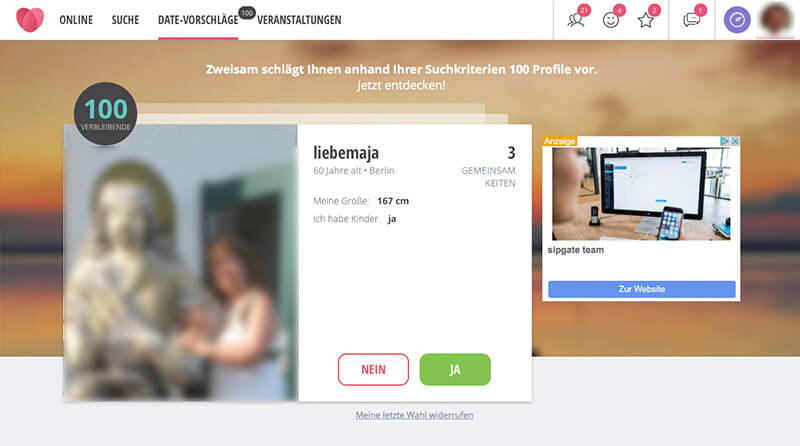Go to the Online tab
The width and height of the screenshot is (800, 446).
click(x=76, y=20)
